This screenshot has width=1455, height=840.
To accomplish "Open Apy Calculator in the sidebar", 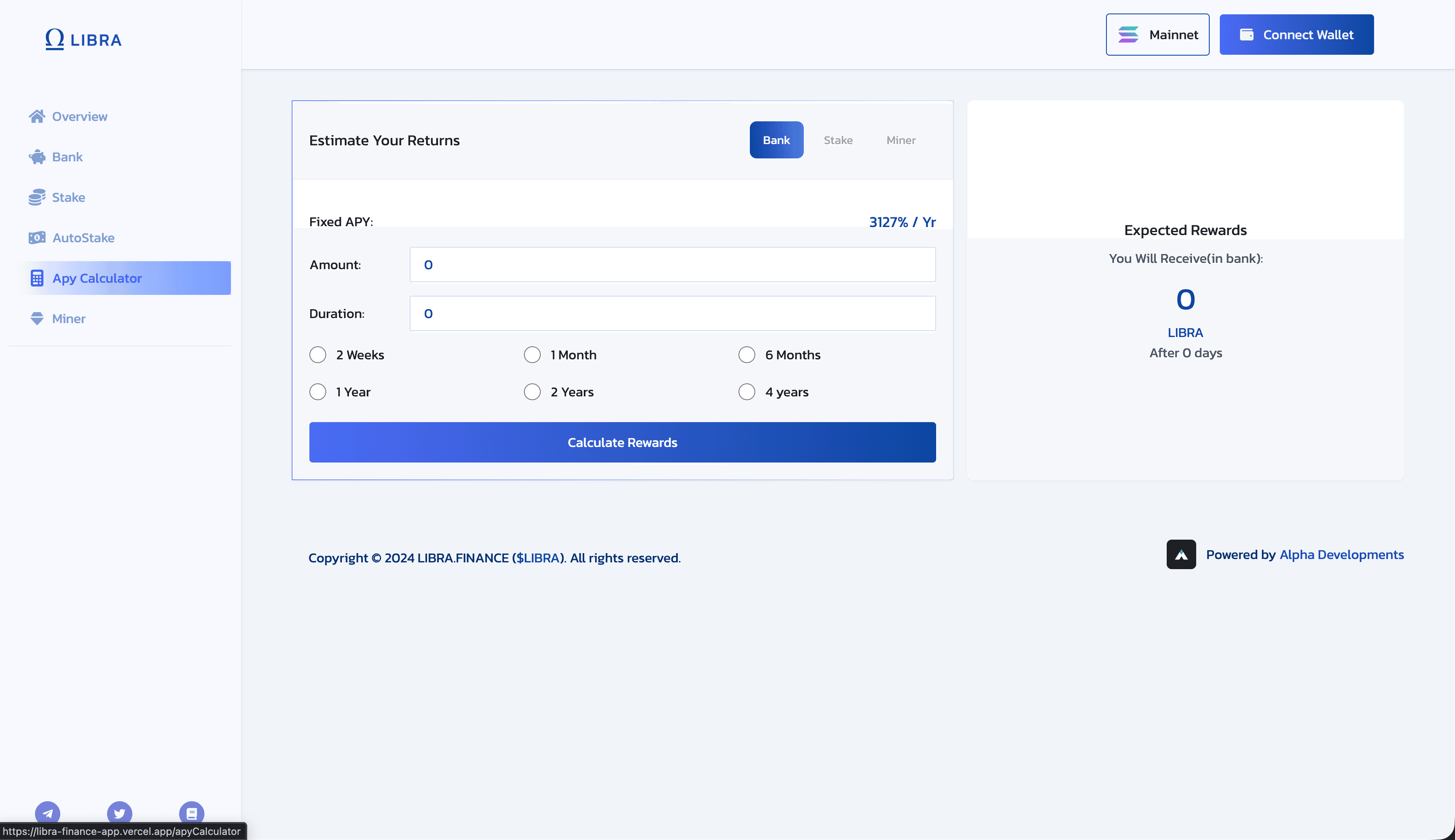I will pos(124,278).
